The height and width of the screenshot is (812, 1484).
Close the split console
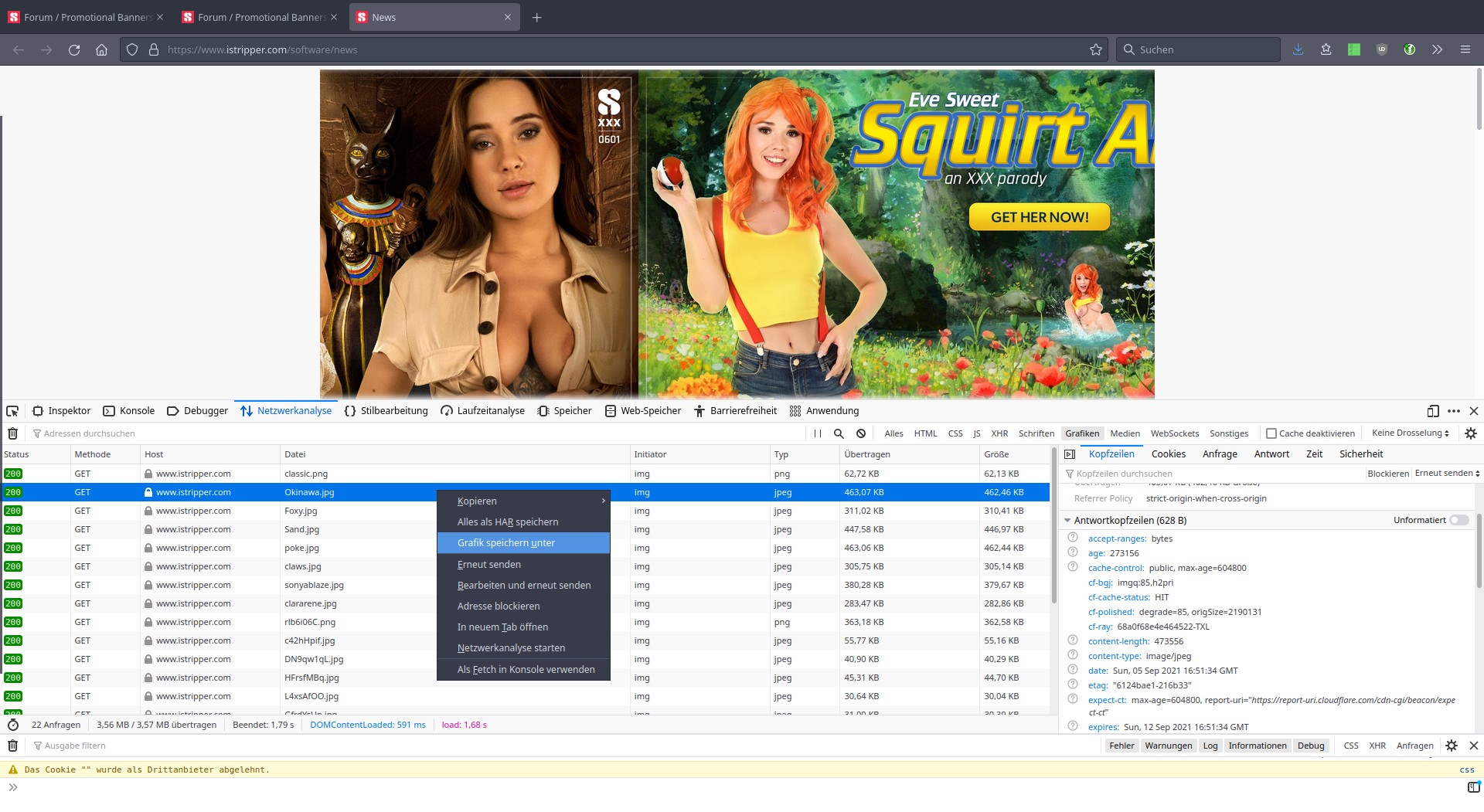(x=1473, y=746)
